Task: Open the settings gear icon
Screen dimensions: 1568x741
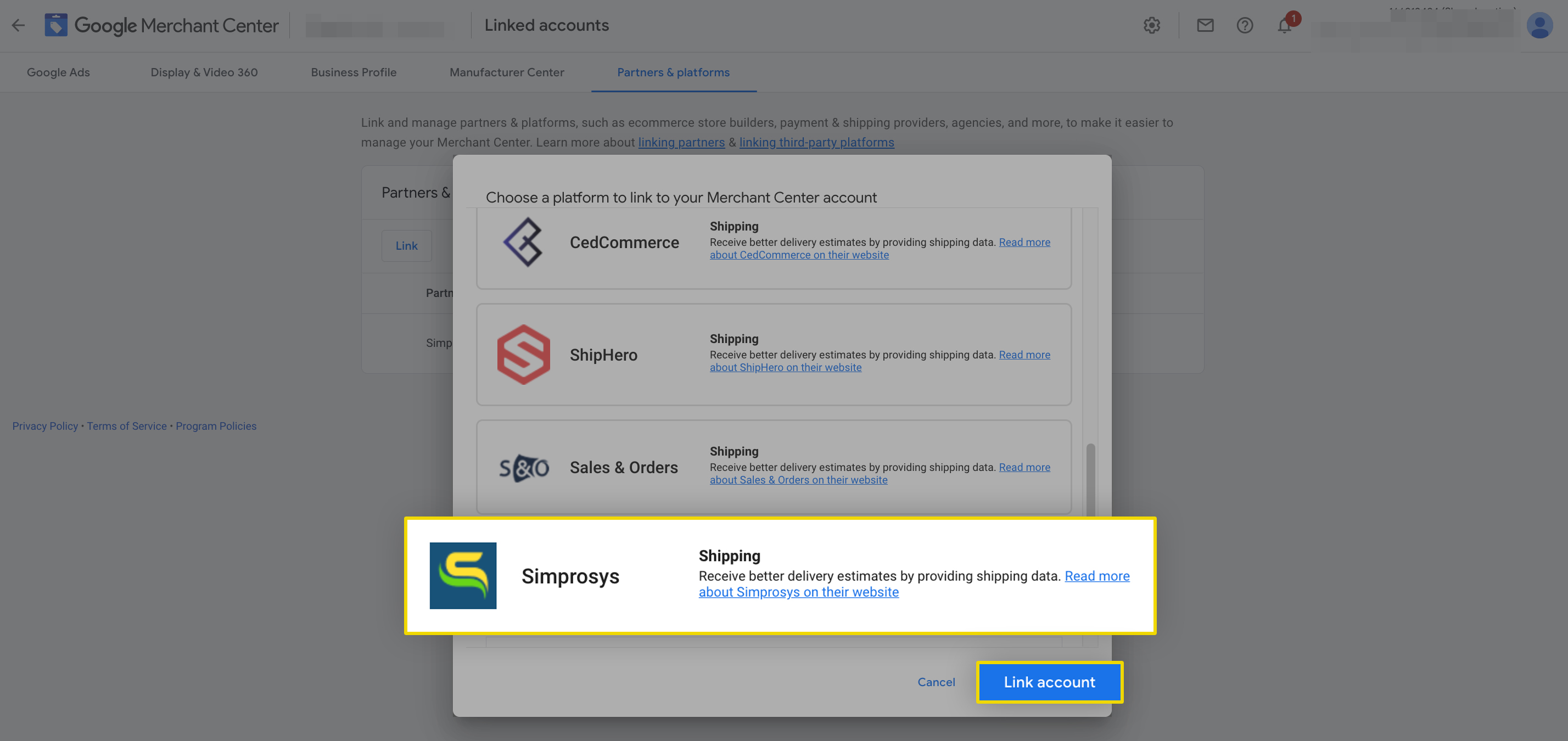Action: (1151, 26)
